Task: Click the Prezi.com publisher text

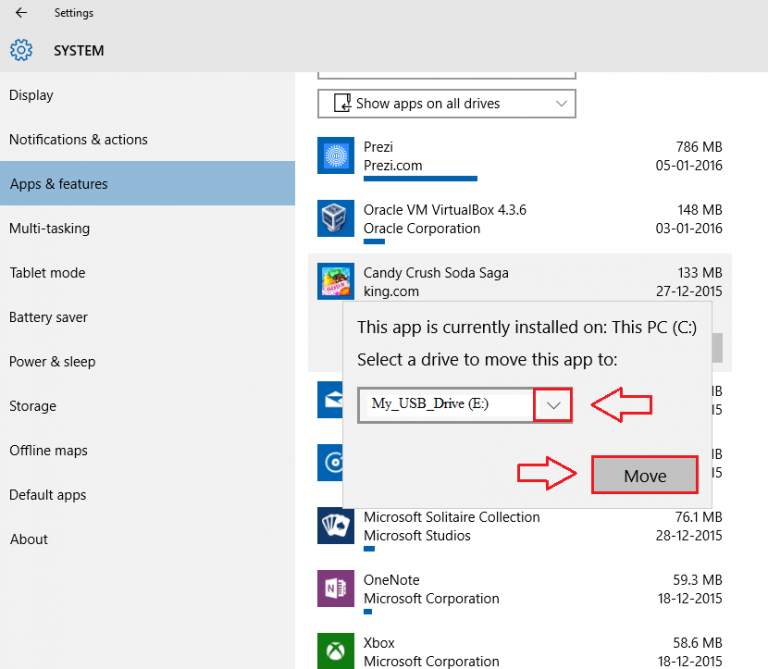Action: [x=393, y=166]
